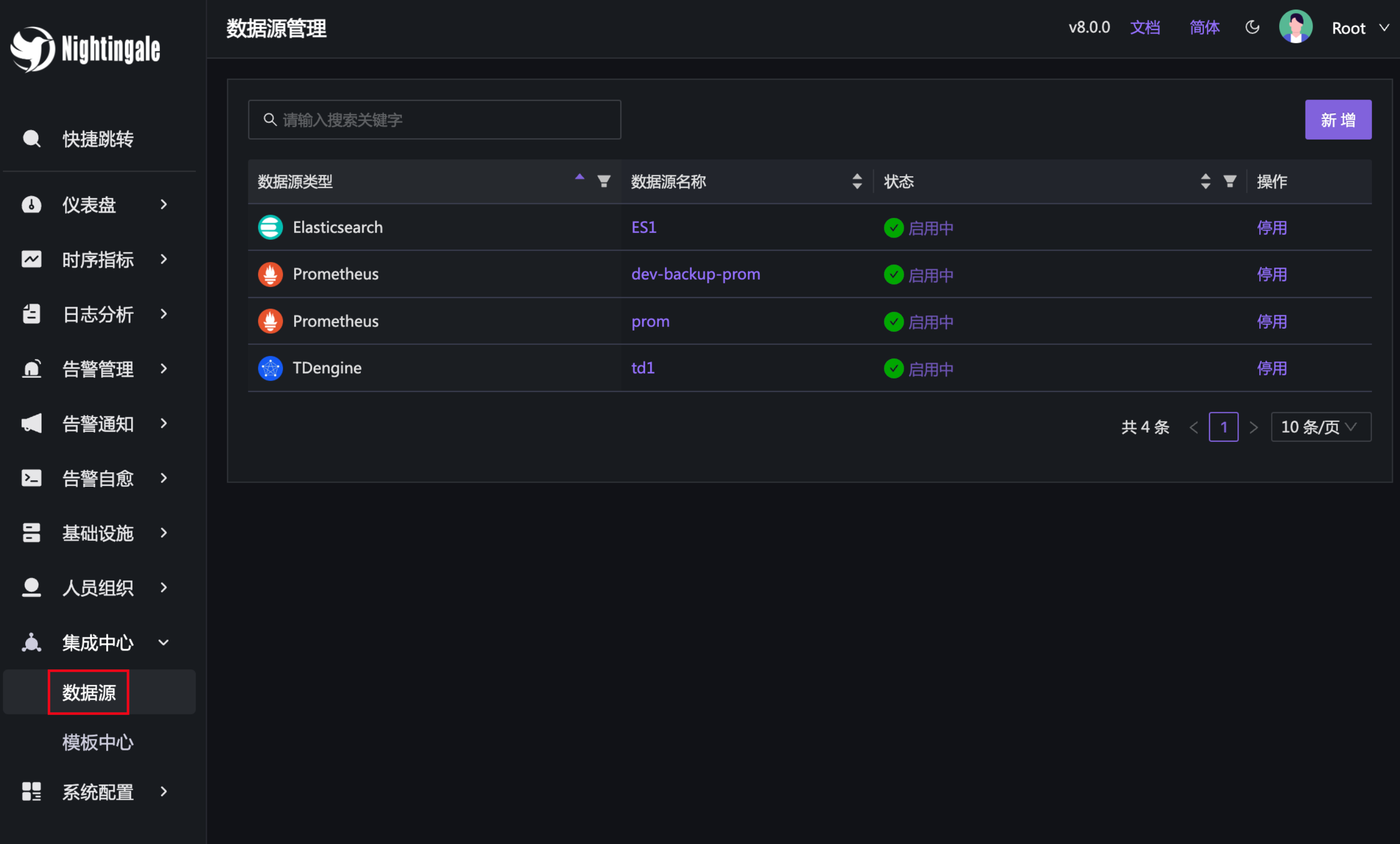This screenshot has width=1400, height=844.
Task: Sort by 数据源名称 column sorter arrows
Action: point(857,181)
